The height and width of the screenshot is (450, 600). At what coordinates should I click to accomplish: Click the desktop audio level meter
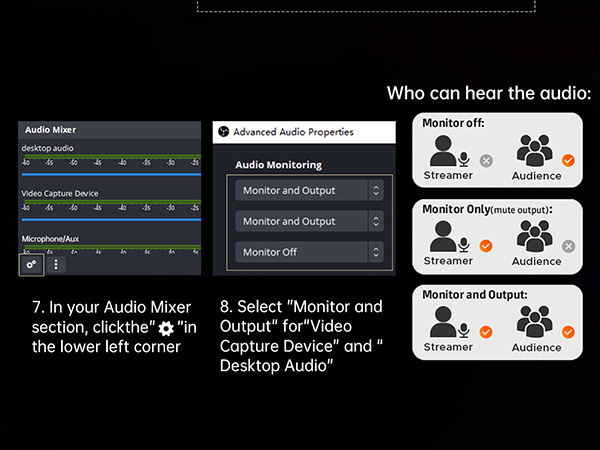coord(112,157)
